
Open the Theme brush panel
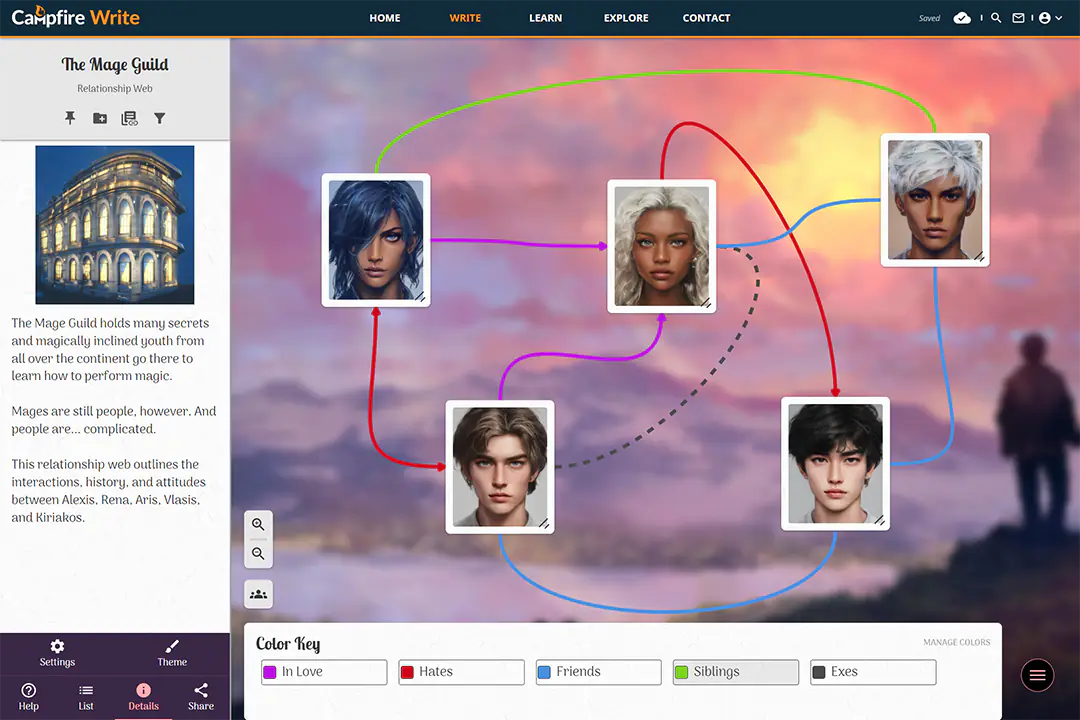click(172, 652)
